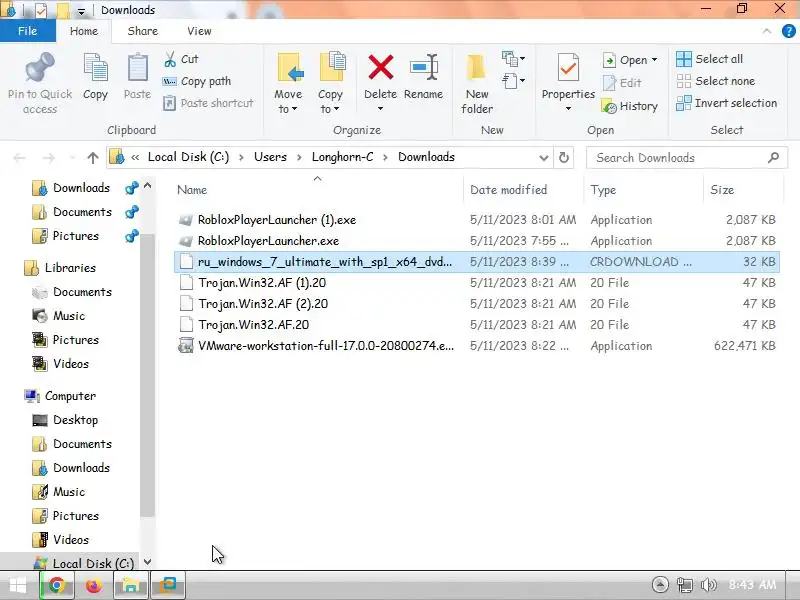Click the volume speaker tray icon
The width and height of the screenshot is (800, 600).
tap(709, 585)
